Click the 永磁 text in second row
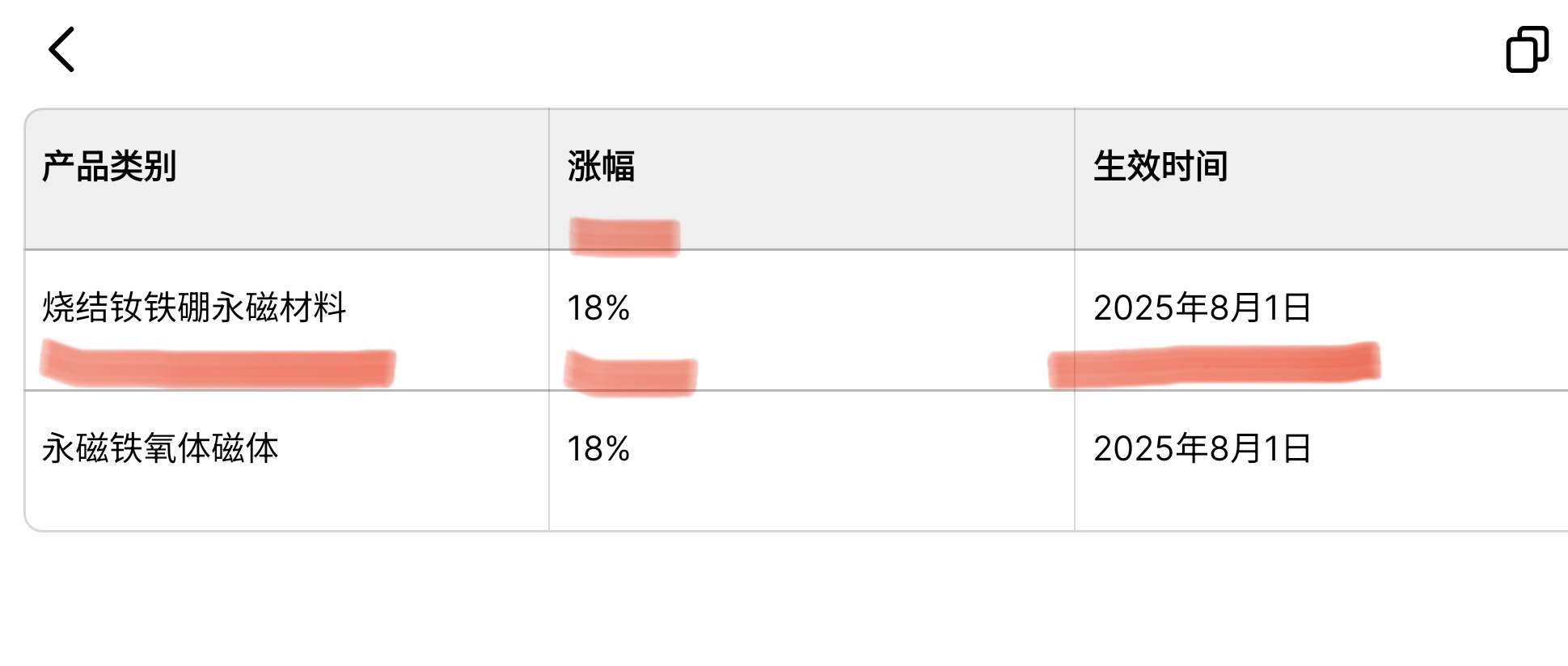 [75, 448]
